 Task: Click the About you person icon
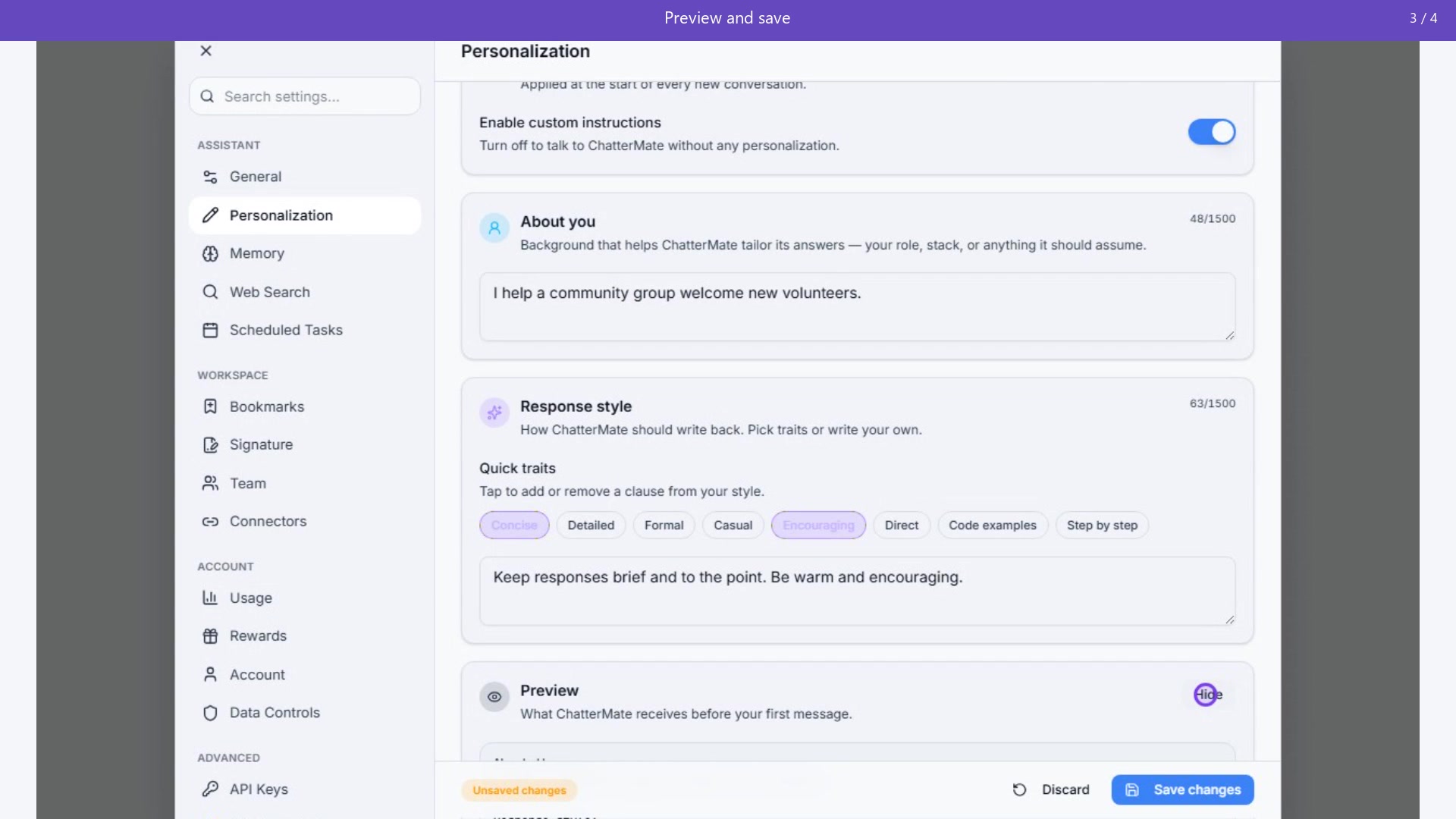[x=494, y=227]
